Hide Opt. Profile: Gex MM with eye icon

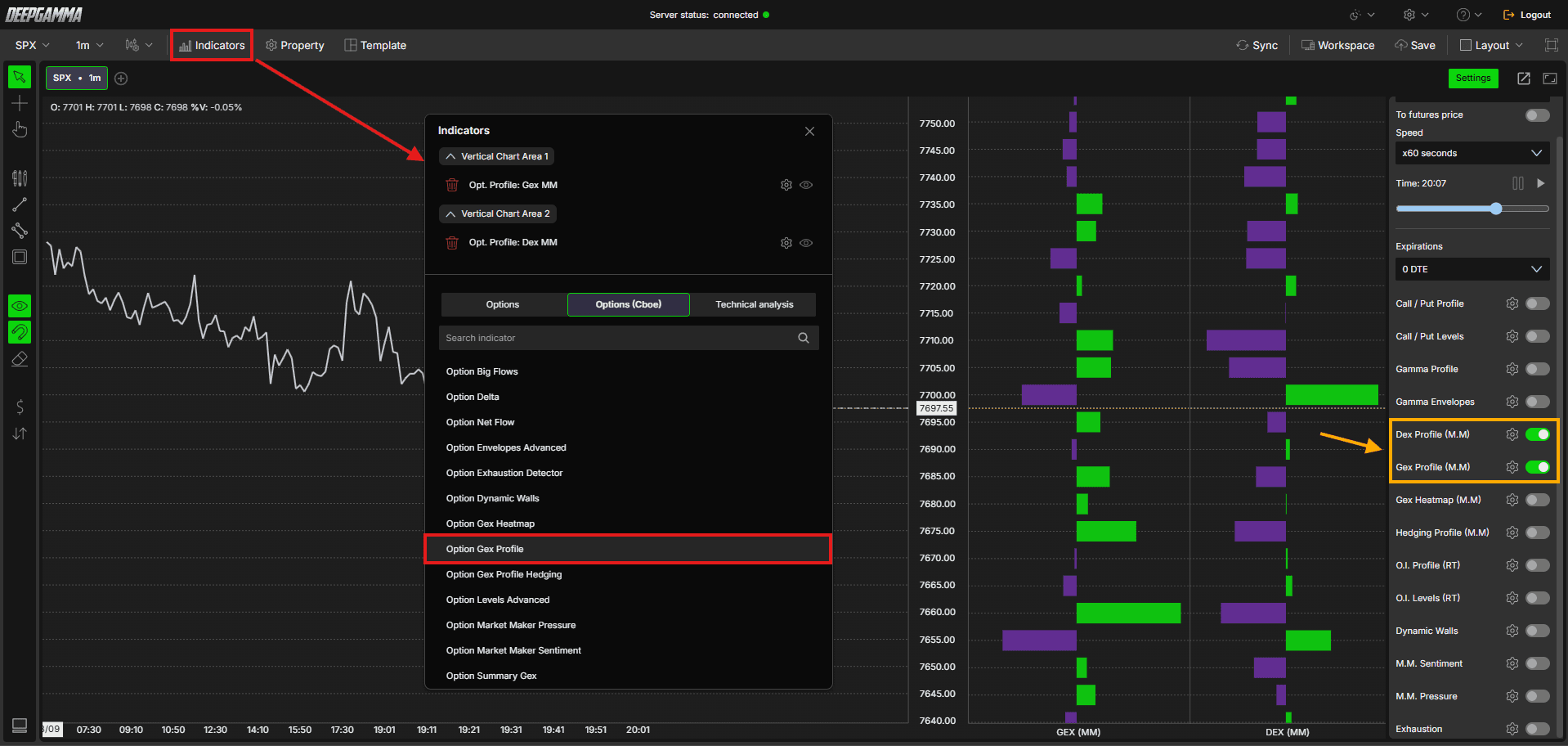806,185
